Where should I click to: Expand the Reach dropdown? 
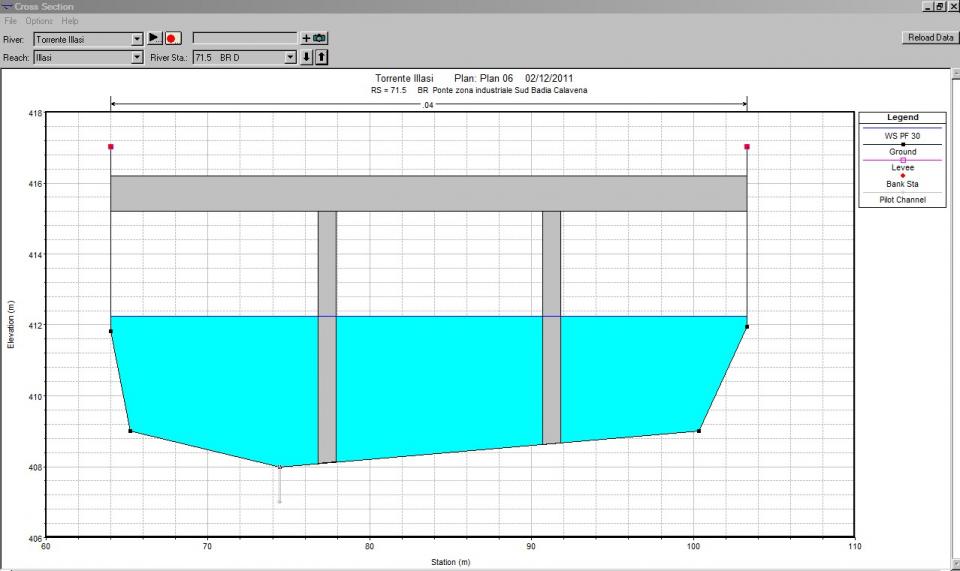(x=138, y=58)
